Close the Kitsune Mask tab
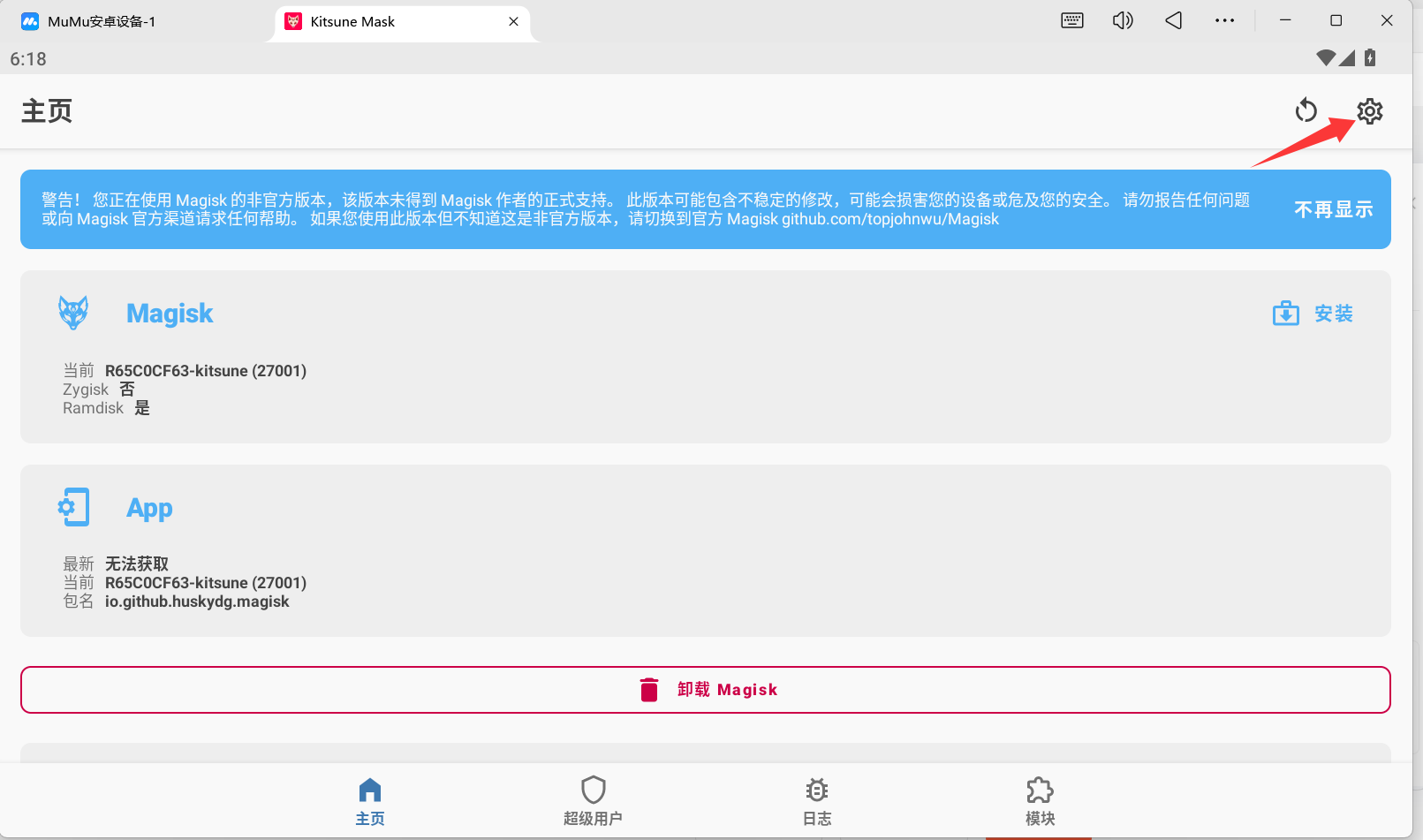 tap(513, 22)
